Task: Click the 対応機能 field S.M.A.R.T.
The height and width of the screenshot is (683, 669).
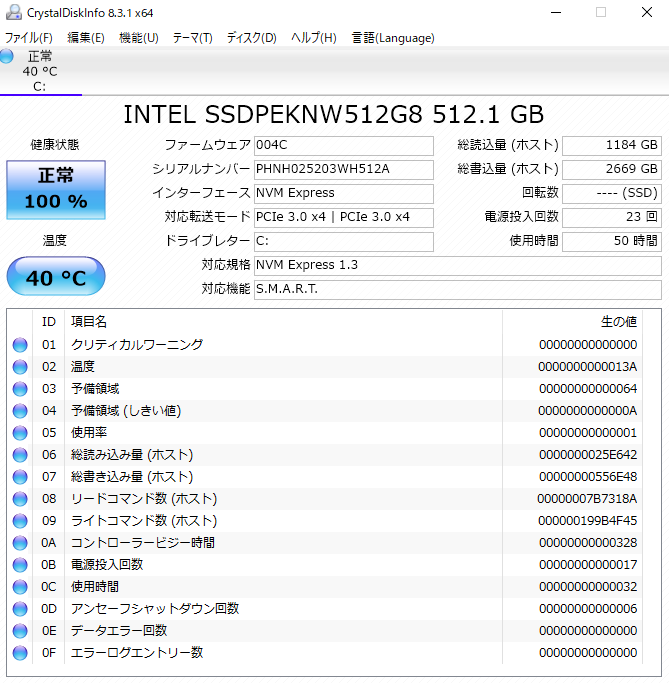Action: pyautogui.click(x=458, y=289)
